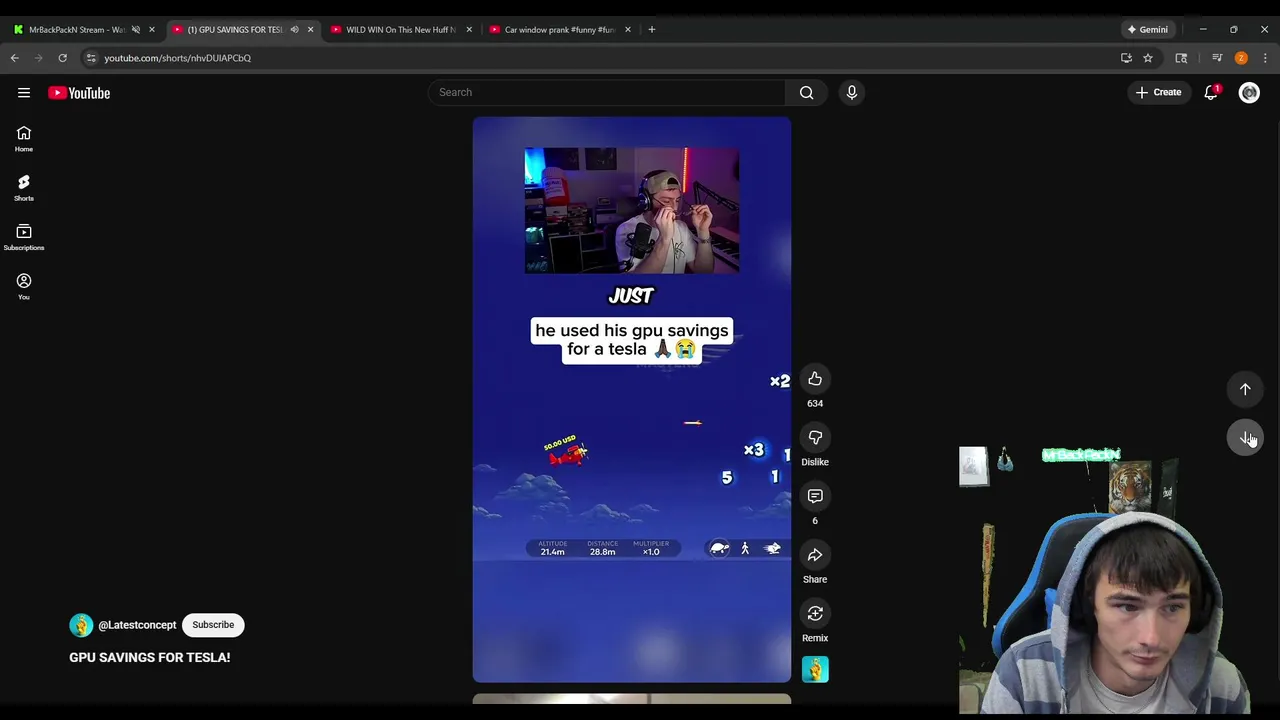Viewport: 1280px width, 720px height.
Task: Open the Chrome three-dot menu
Action: tap(1265, 58)
